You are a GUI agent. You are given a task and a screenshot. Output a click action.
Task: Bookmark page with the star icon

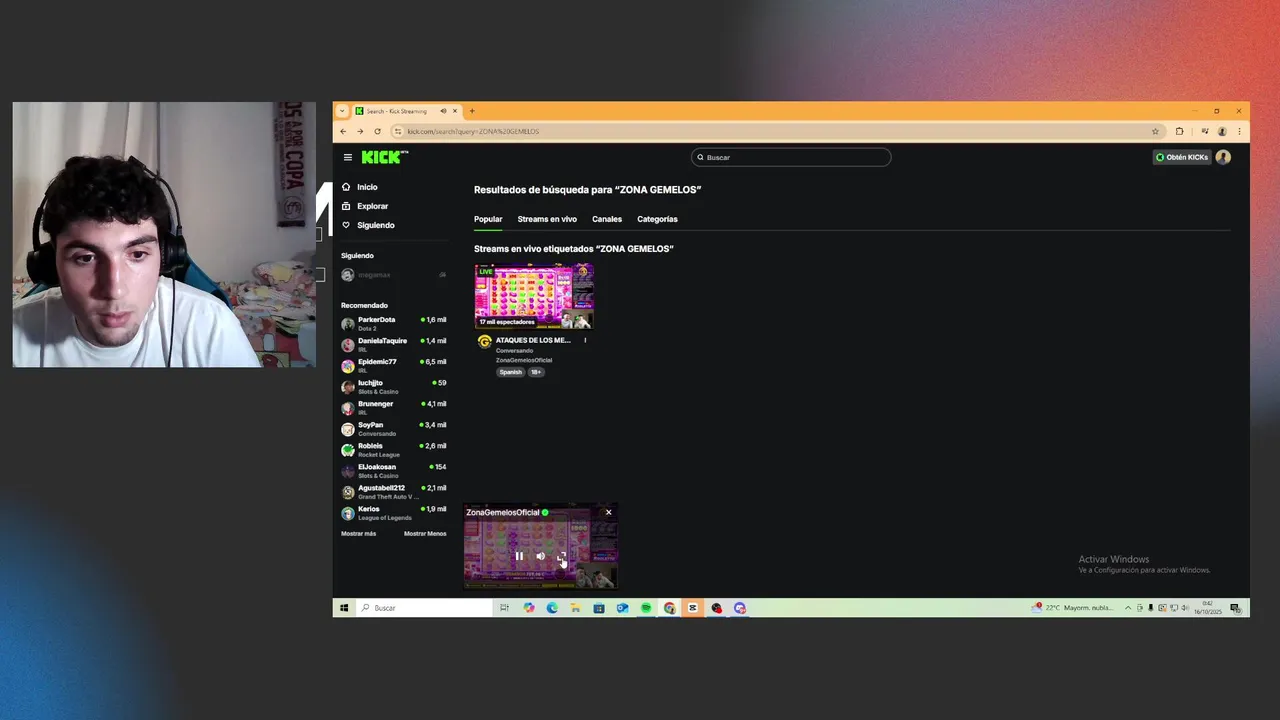pos(1155,131)
